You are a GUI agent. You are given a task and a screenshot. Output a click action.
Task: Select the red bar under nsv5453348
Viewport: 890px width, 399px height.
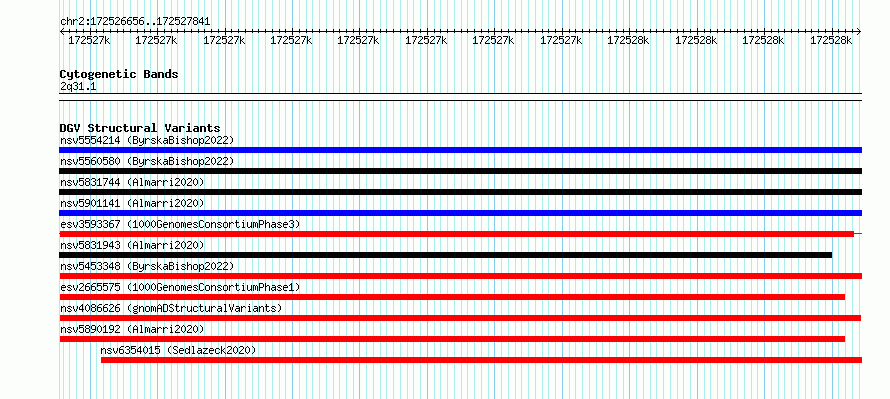coord(460,276)
